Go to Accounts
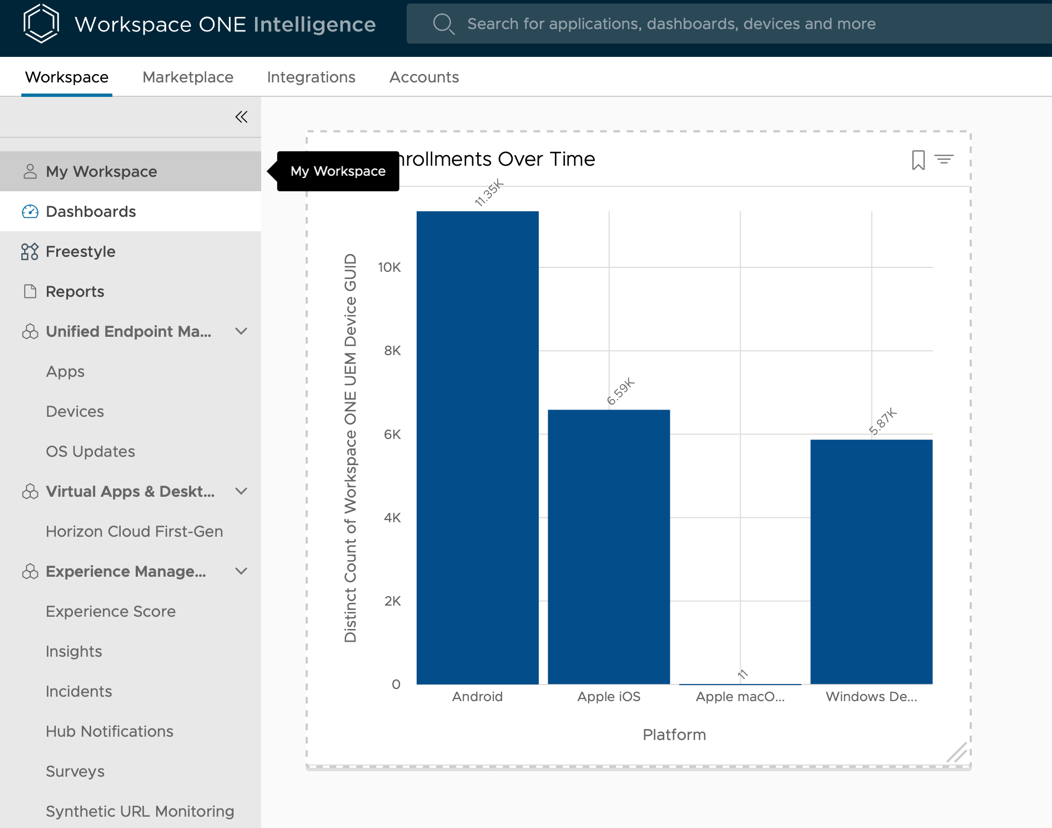The width and height of the screenshot is (1052, 828). [x=423, y=77]
